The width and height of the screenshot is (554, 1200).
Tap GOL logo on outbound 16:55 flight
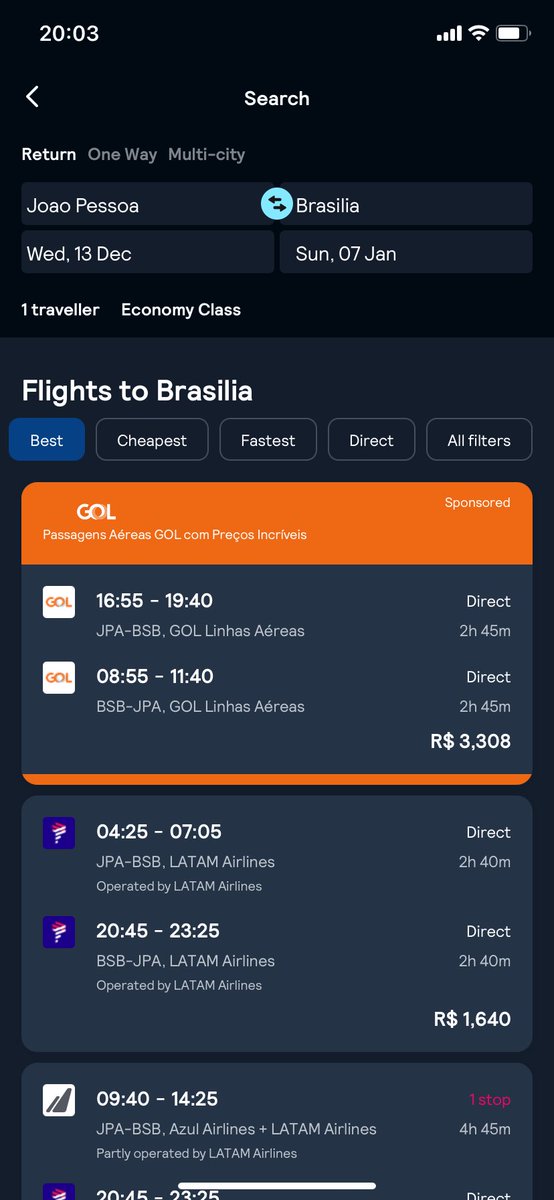(59, 602)
